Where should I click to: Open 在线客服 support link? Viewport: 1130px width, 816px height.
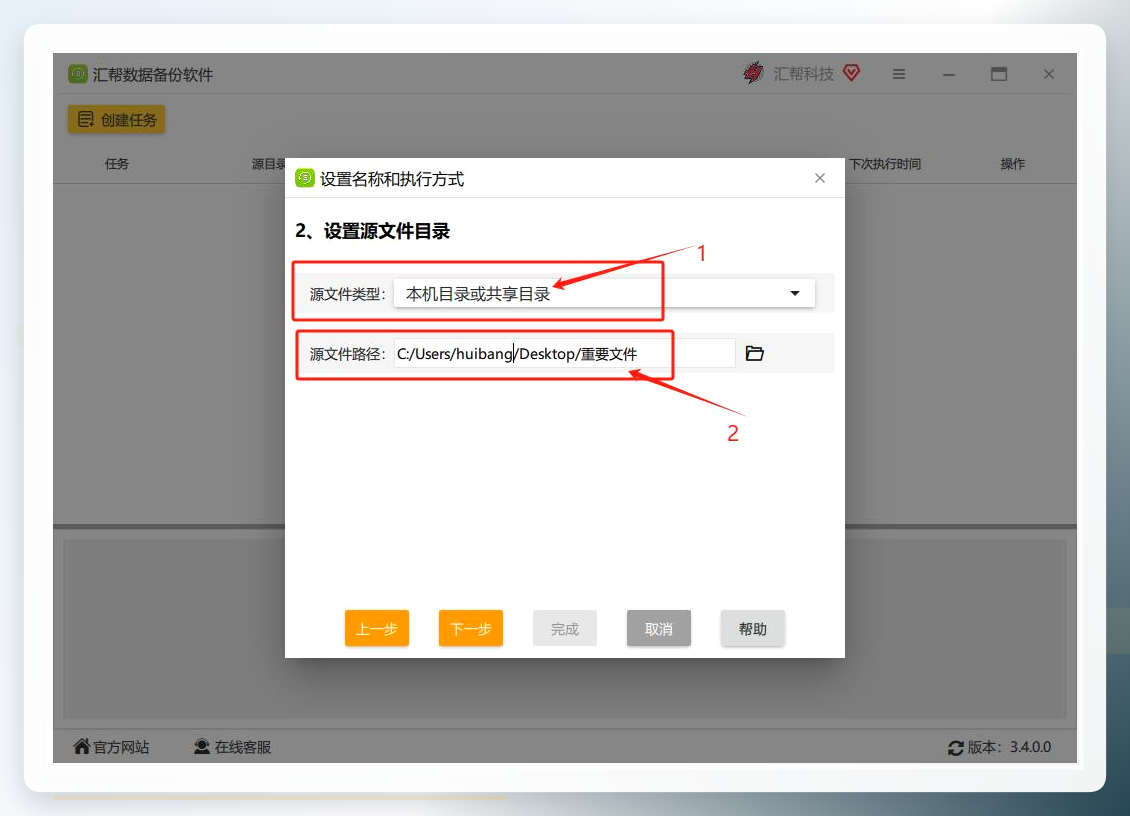click(x=232, y=747)
